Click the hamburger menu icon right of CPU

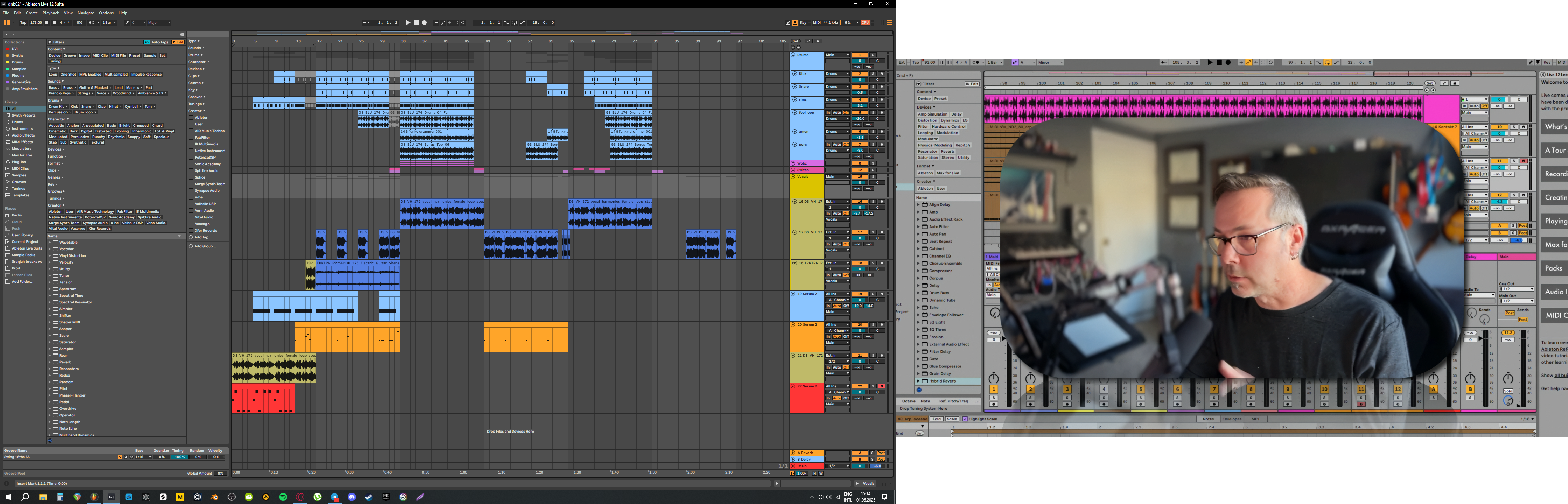(889, 22)
